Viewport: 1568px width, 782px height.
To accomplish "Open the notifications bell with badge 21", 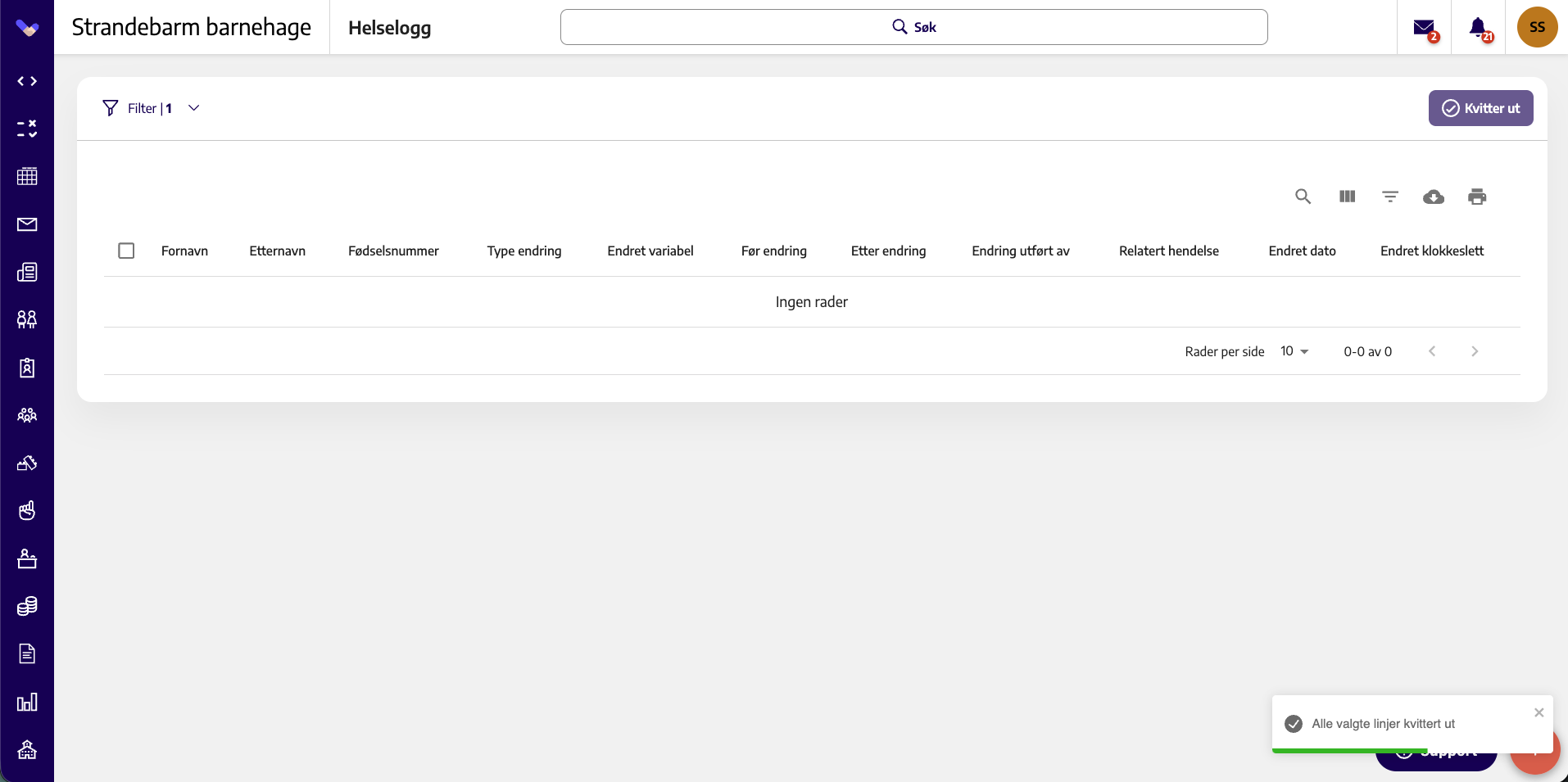I will [x=1478, y=28].
